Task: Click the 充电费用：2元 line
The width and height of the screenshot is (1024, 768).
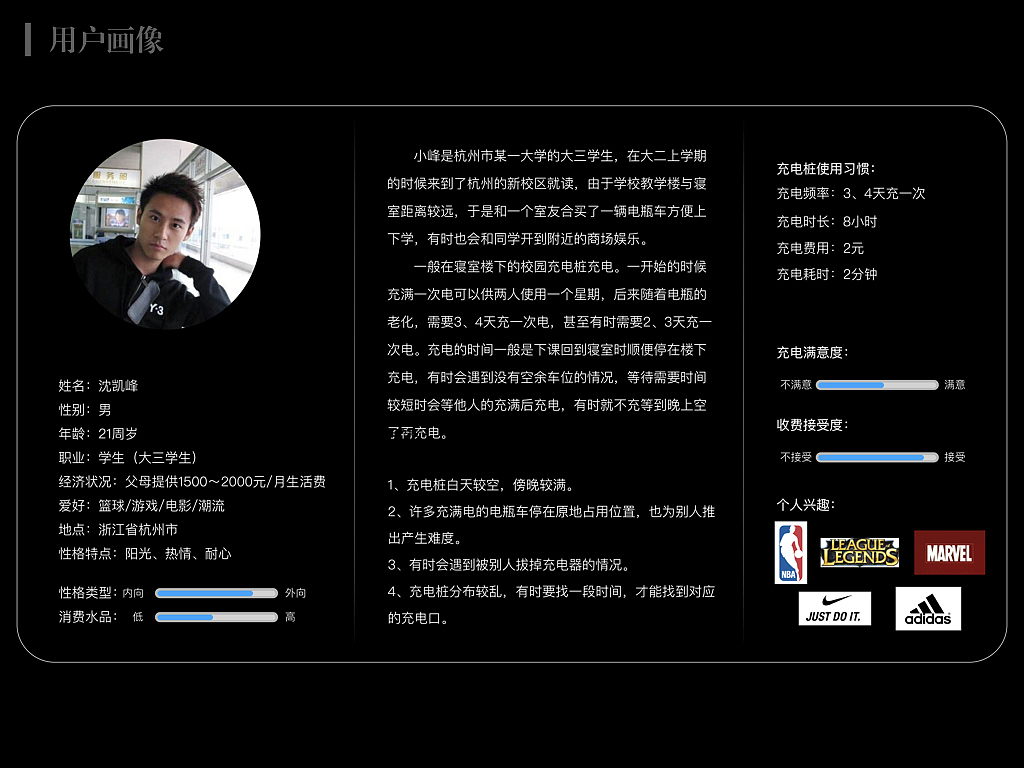Action: 820,248
